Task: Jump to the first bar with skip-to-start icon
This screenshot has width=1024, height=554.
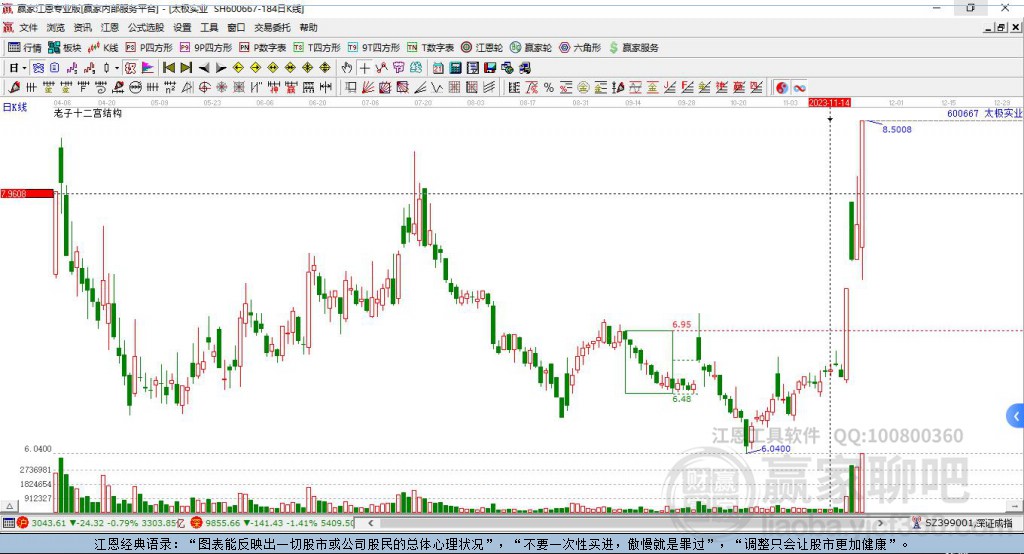Action: [x=168, y=68]
